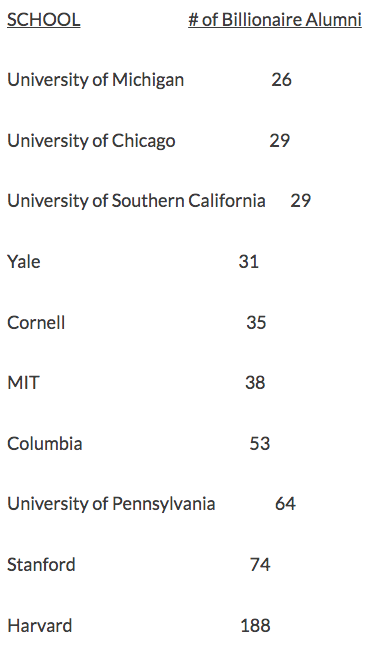This screenshot has height=645, width=368.
Task: Click Columbia's count of 53
Action: 259,443
